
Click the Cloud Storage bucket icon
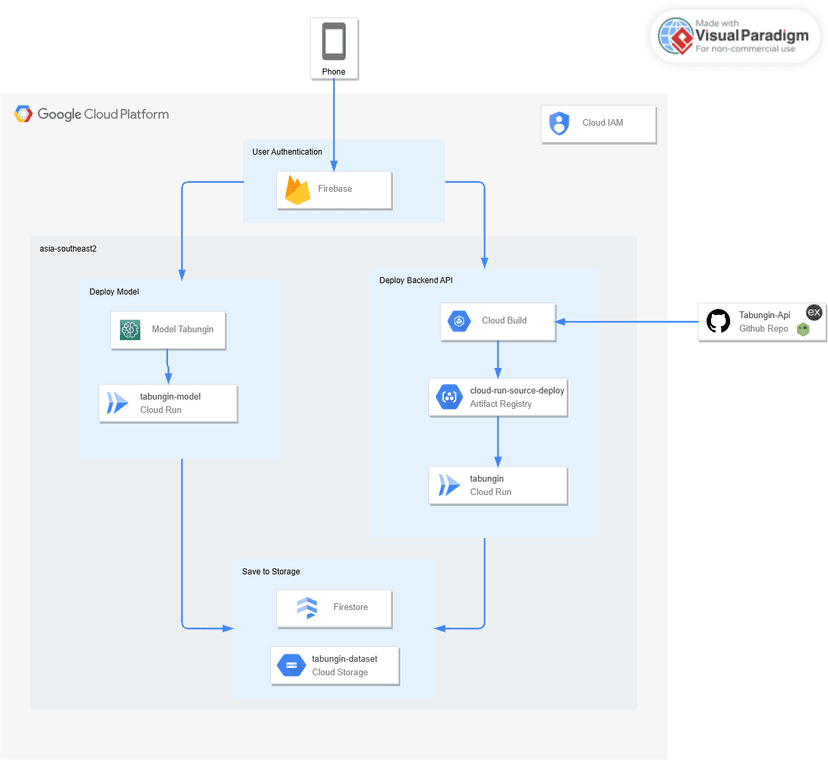click(291, 665)
